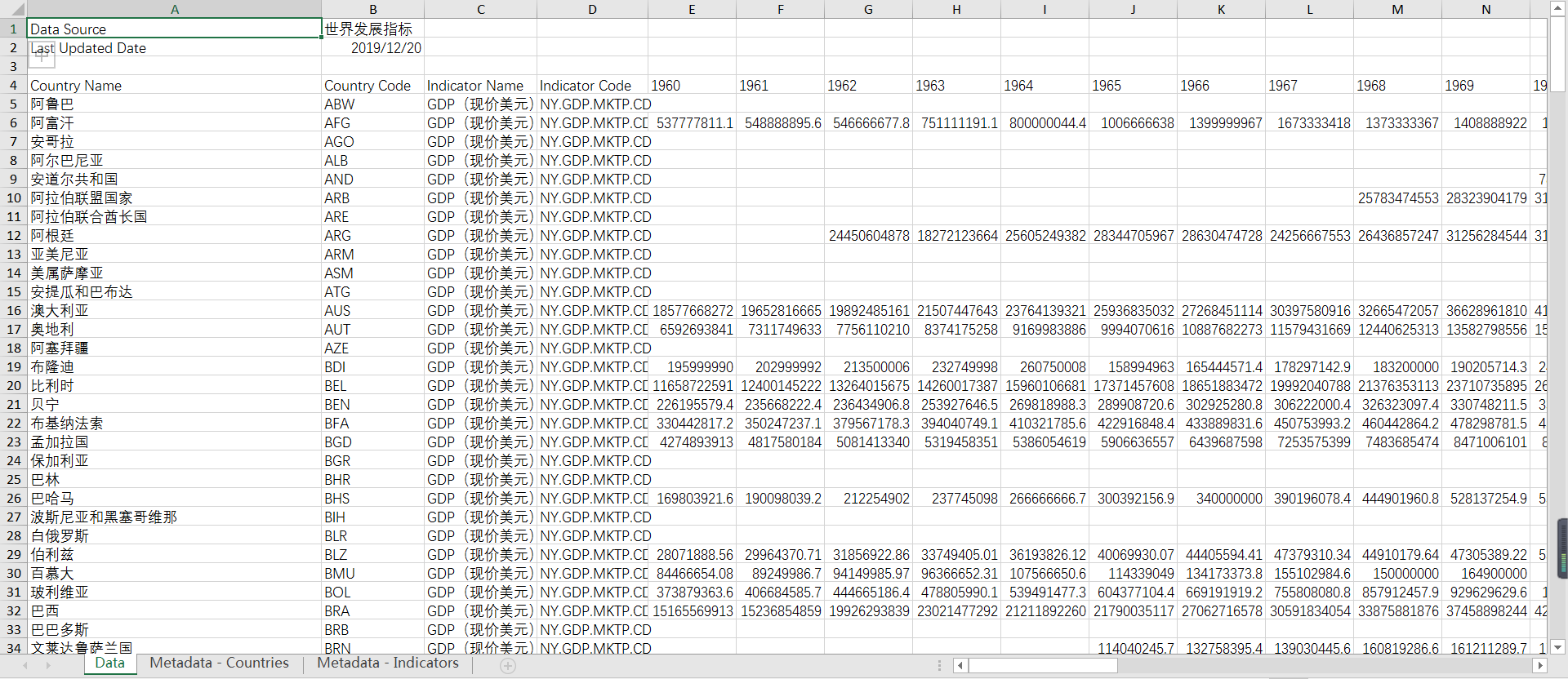Viewport: 1568px width, 679px height.
Task: Click the horizontal scrollbar left arrow
Action: [960, 666]
